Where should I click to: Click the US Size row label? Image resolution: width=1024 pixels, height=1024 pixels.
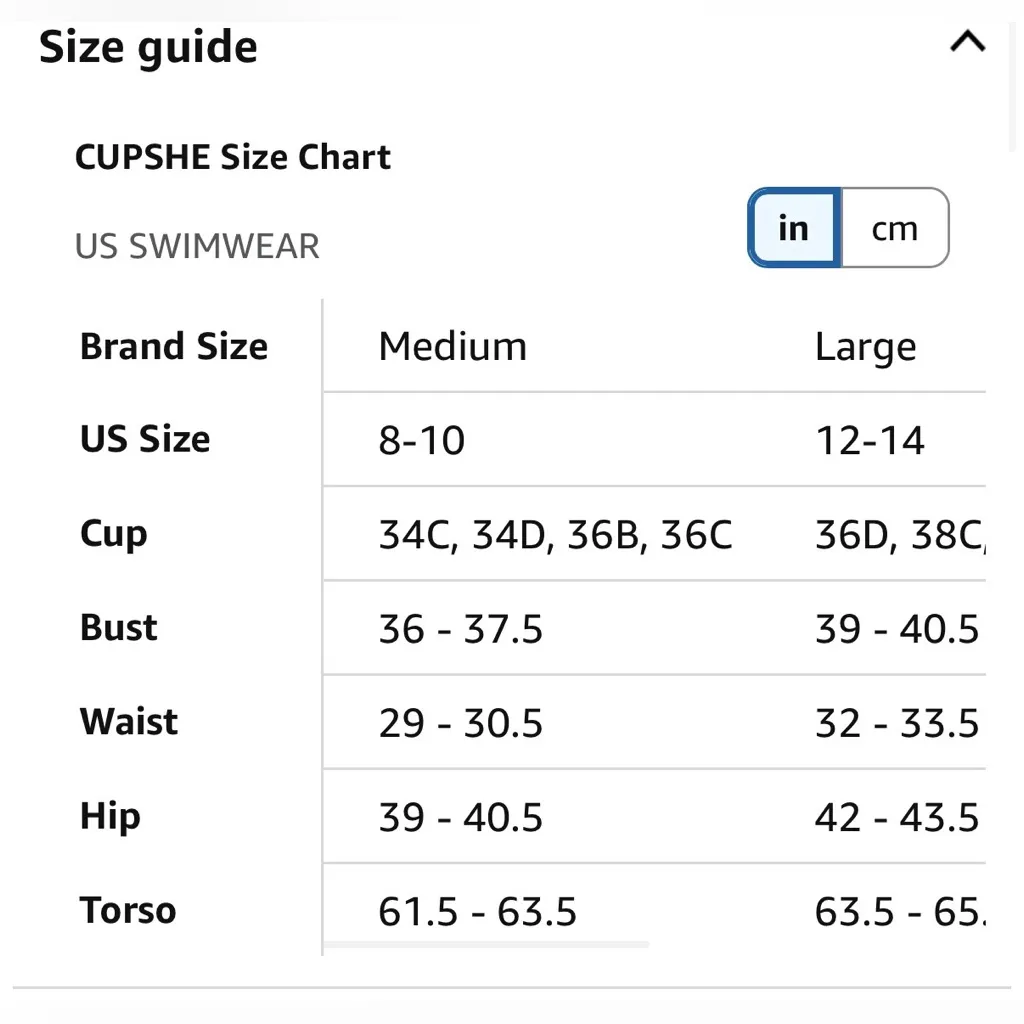click(x=145, y=439)
